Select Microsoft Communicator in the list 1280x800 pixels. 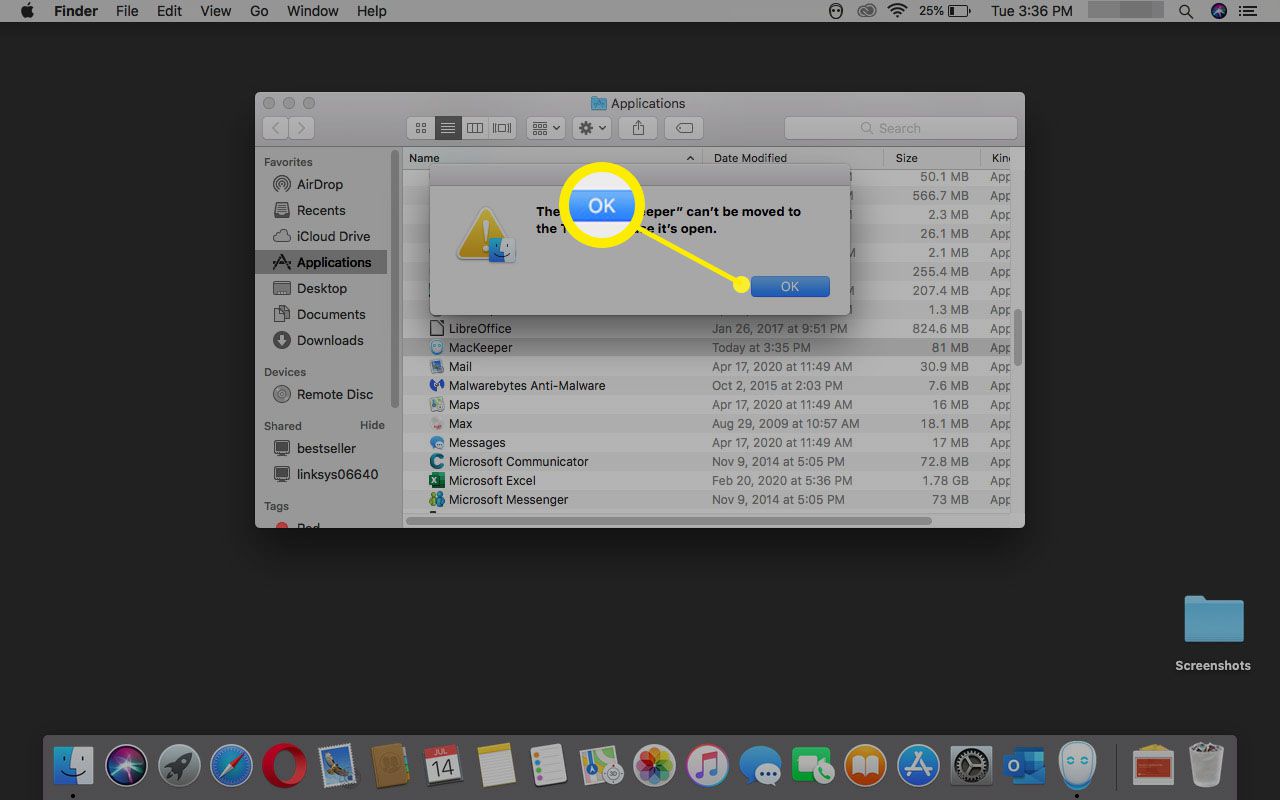pos(706,461)
